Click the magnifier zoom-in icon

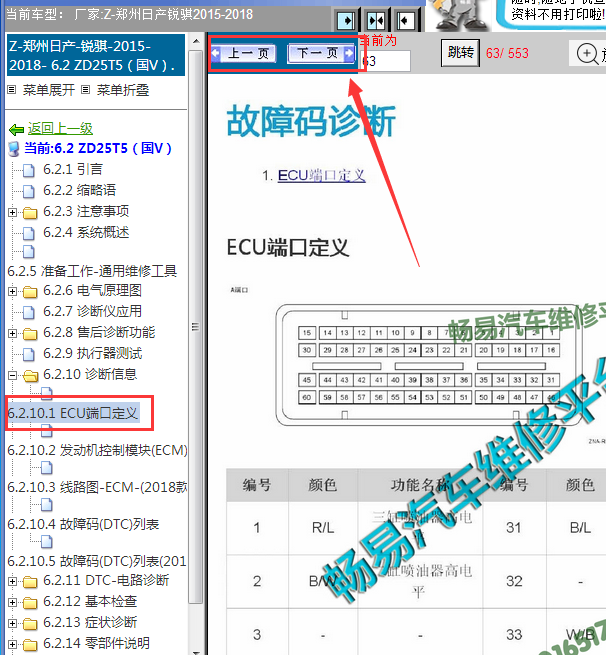(x=587, y=54)
